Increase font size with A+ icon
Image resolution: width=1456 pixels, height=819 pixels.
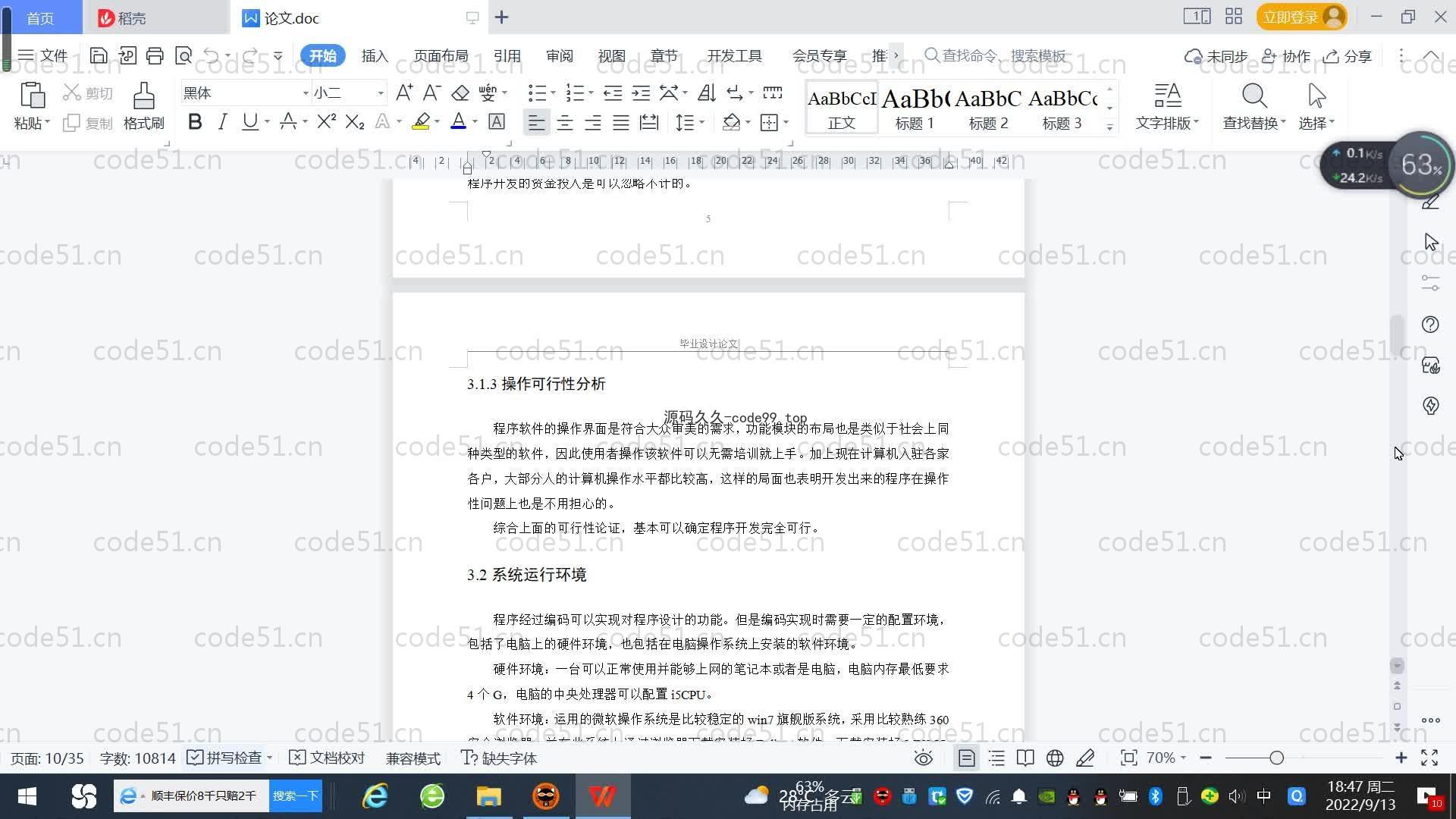(404, 93)
